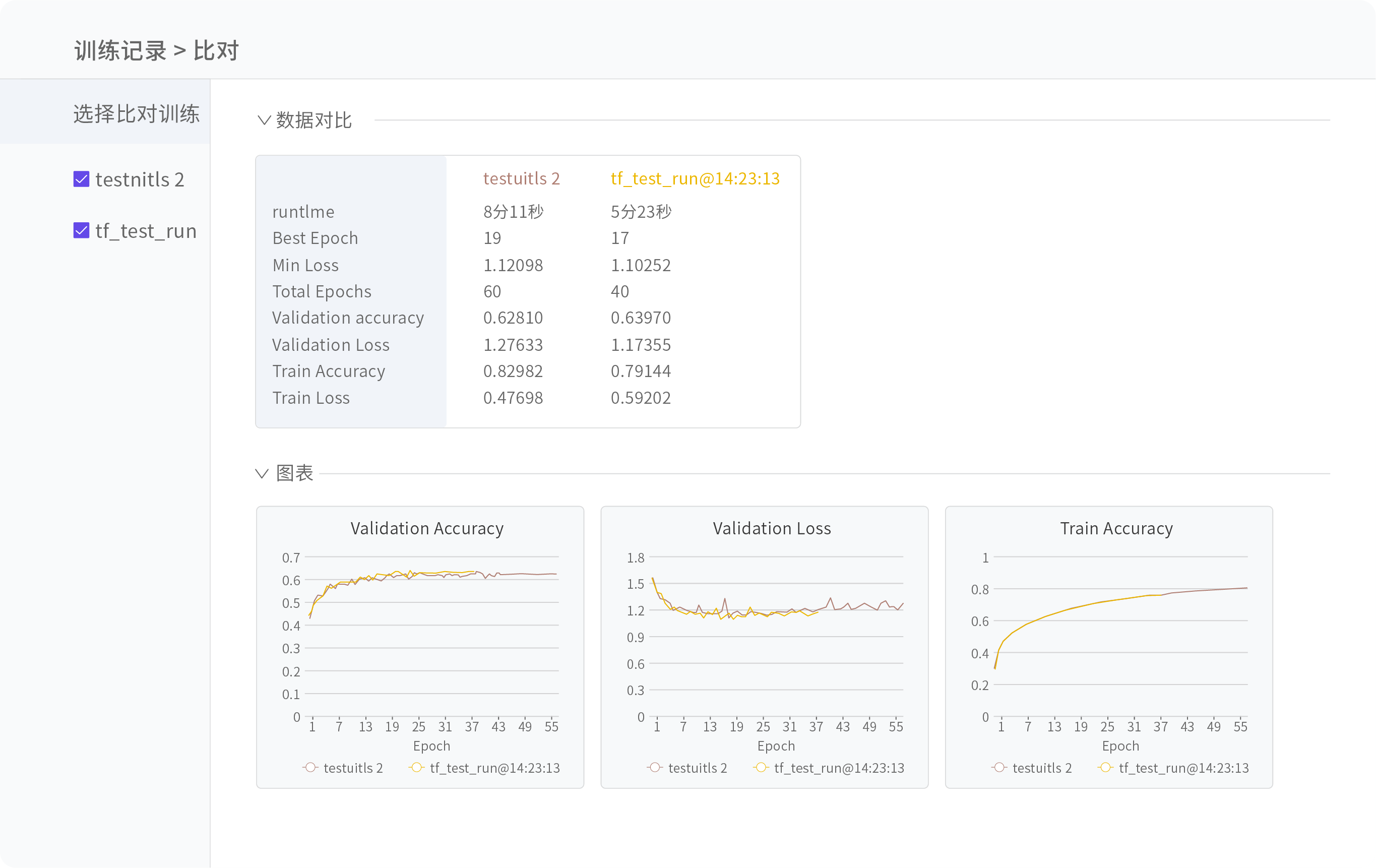Viewport: 1376px width, 868px height.
Task: Click the Validation Accuracy chart title
Action: point(427,529)
